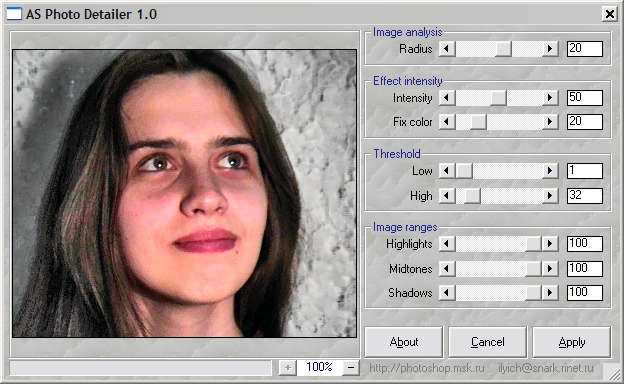This screenshot has width=624, height=384.
Task: Click the Highlights slider thumb
Action: 533,244
